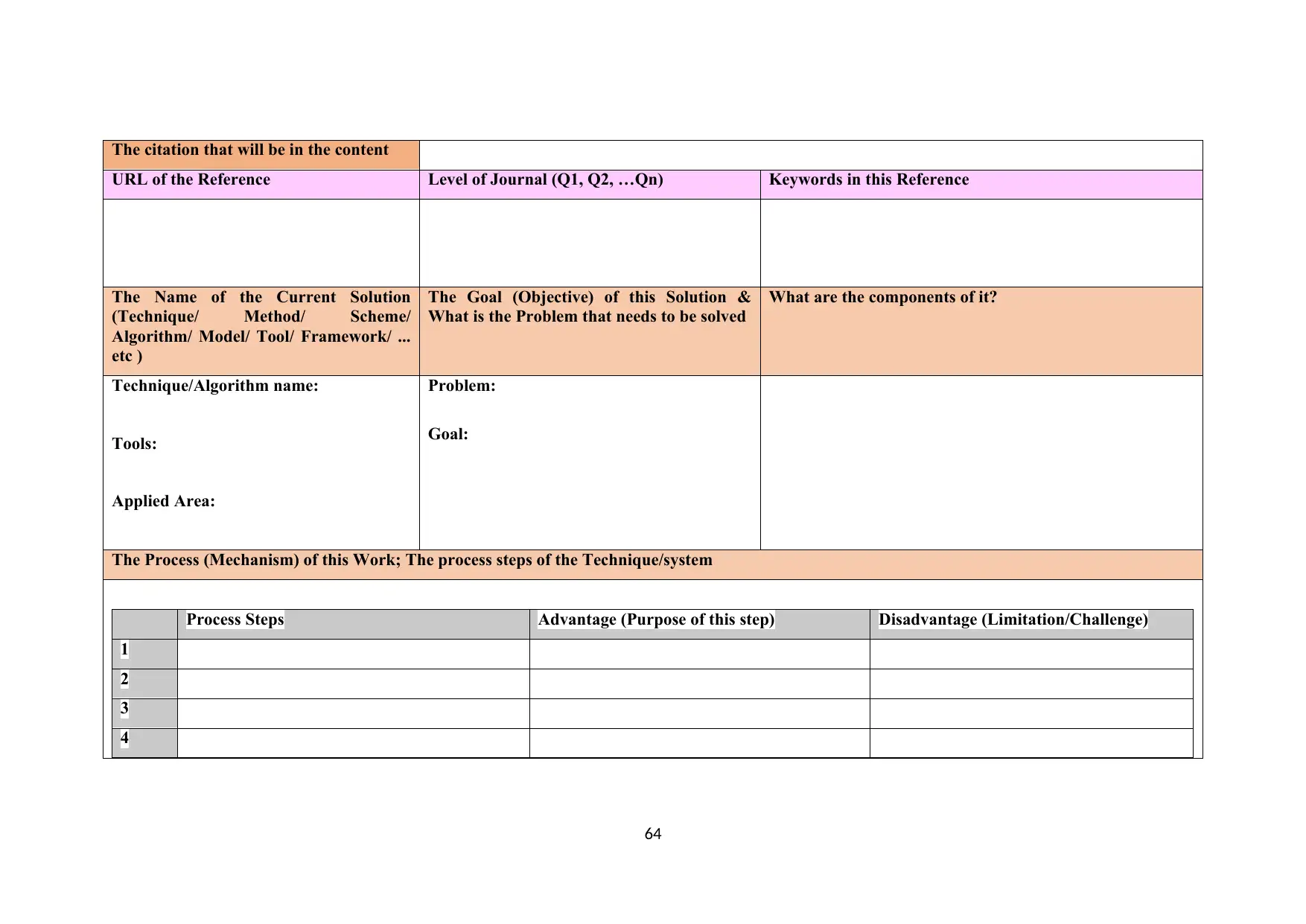Viewport: 1306px width, 924px height.
Task: Click the 'Applied Area:' label
Action: click(x=164, y=501)
